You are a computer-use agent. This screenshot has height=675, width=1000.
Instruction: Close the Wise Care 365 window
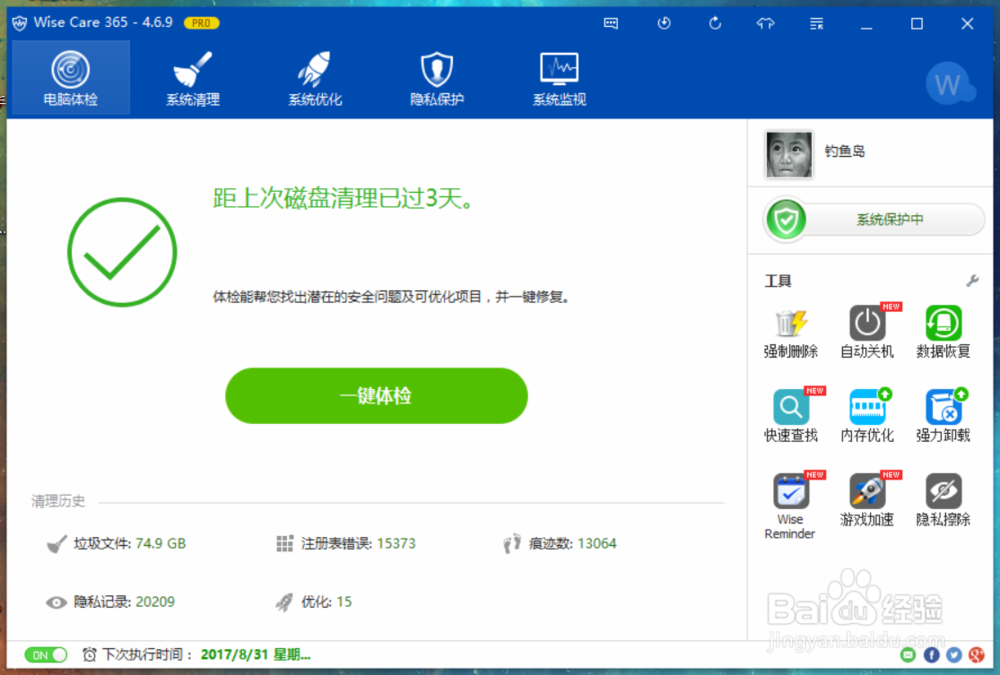pos(967,24)
